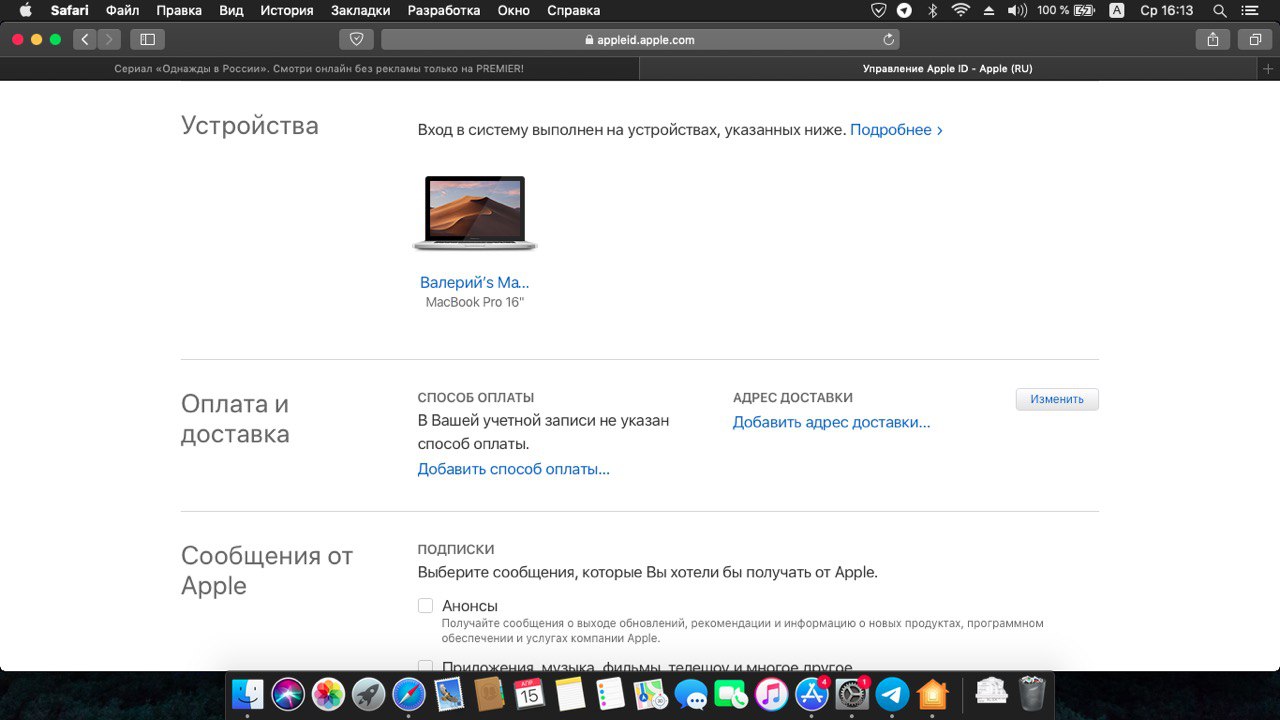Open Maps app in the Dock
The height and width of the screenshot is (720, 1280).
[x=651, y=693]
